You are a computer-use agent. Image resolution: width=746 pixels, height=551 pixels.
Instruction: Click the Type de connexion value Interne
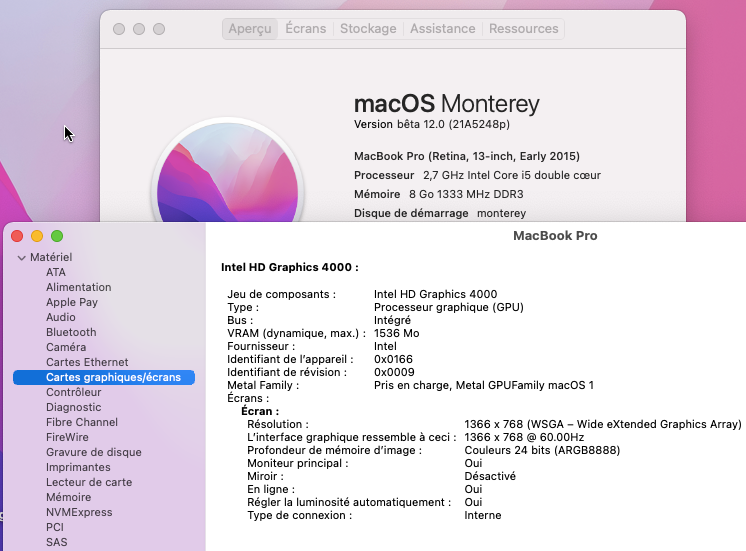point(482,515)
